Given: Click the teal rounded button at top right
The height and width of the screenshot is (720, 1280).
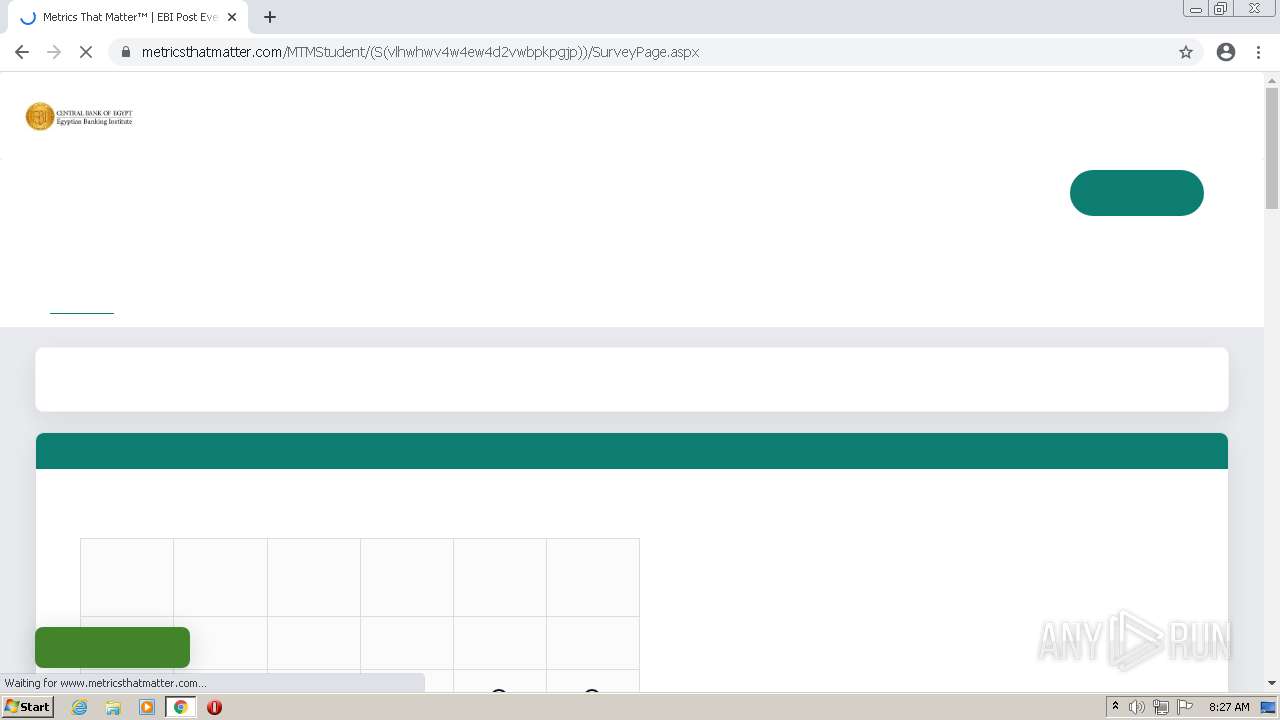Looking at the screenshot, I should [1137, 193].
